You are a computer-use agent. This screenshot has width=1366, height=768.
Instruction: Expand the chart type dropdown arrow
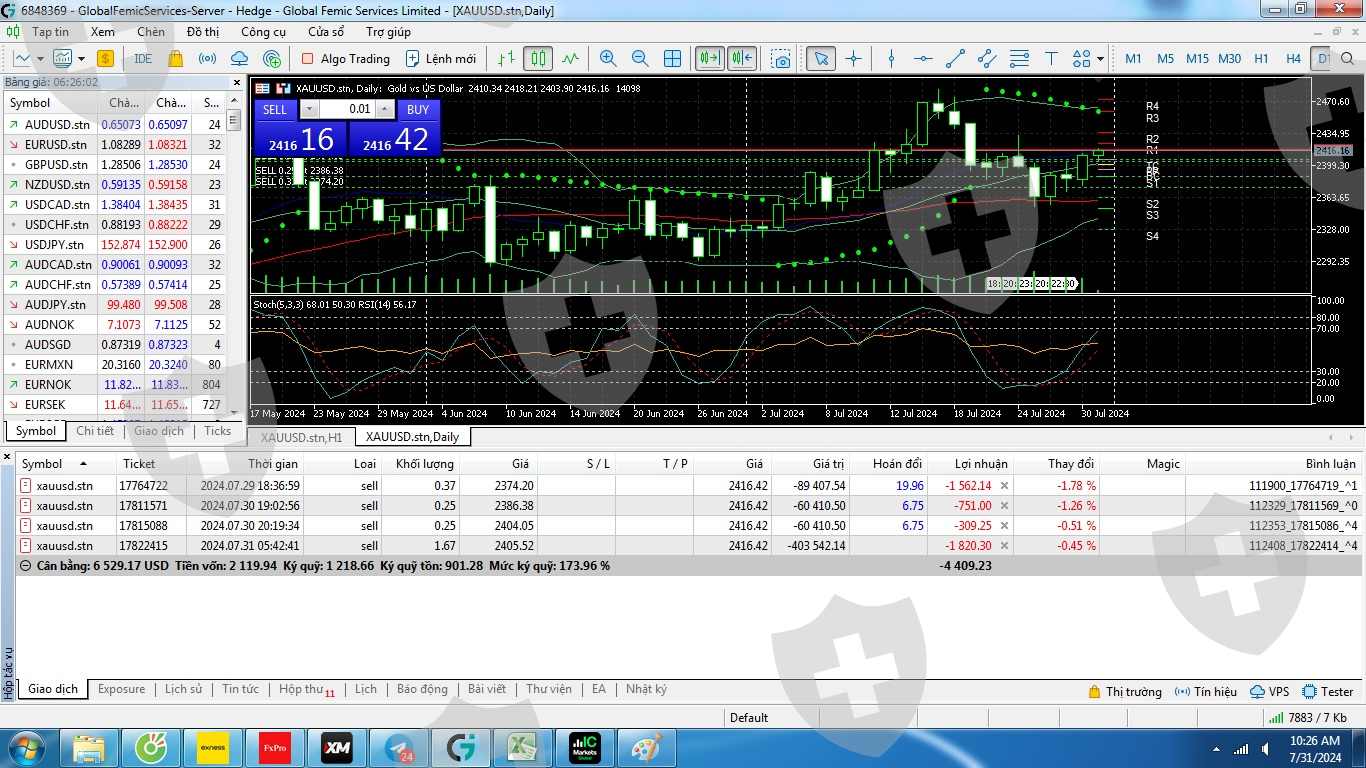(x=82, y=59)
